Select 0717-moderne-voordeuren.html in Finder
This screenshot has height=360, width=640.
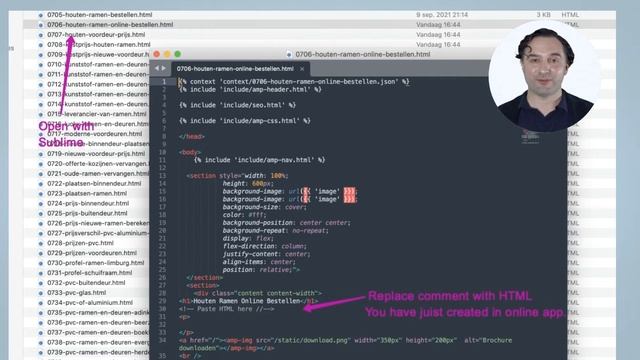point(94,134)
